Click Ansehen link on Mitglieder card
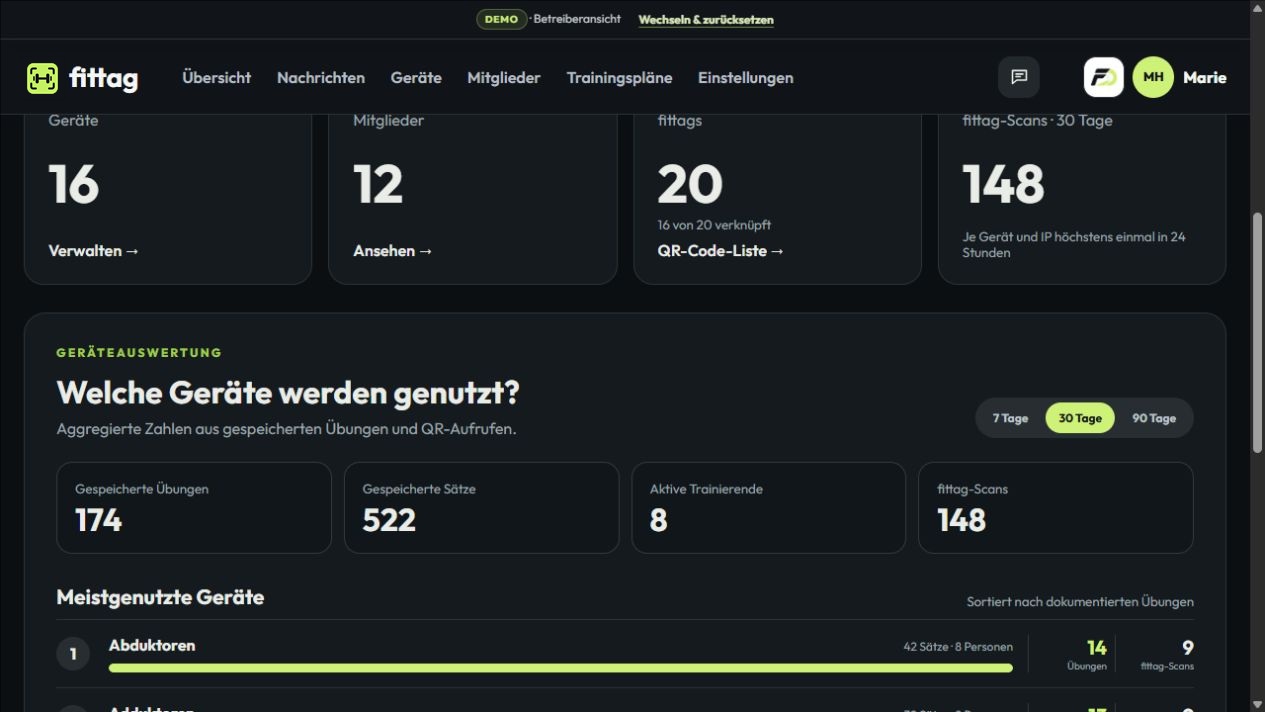Viewport: 1265px width, 712px height. pyautogui.click(x=393, y=251)
